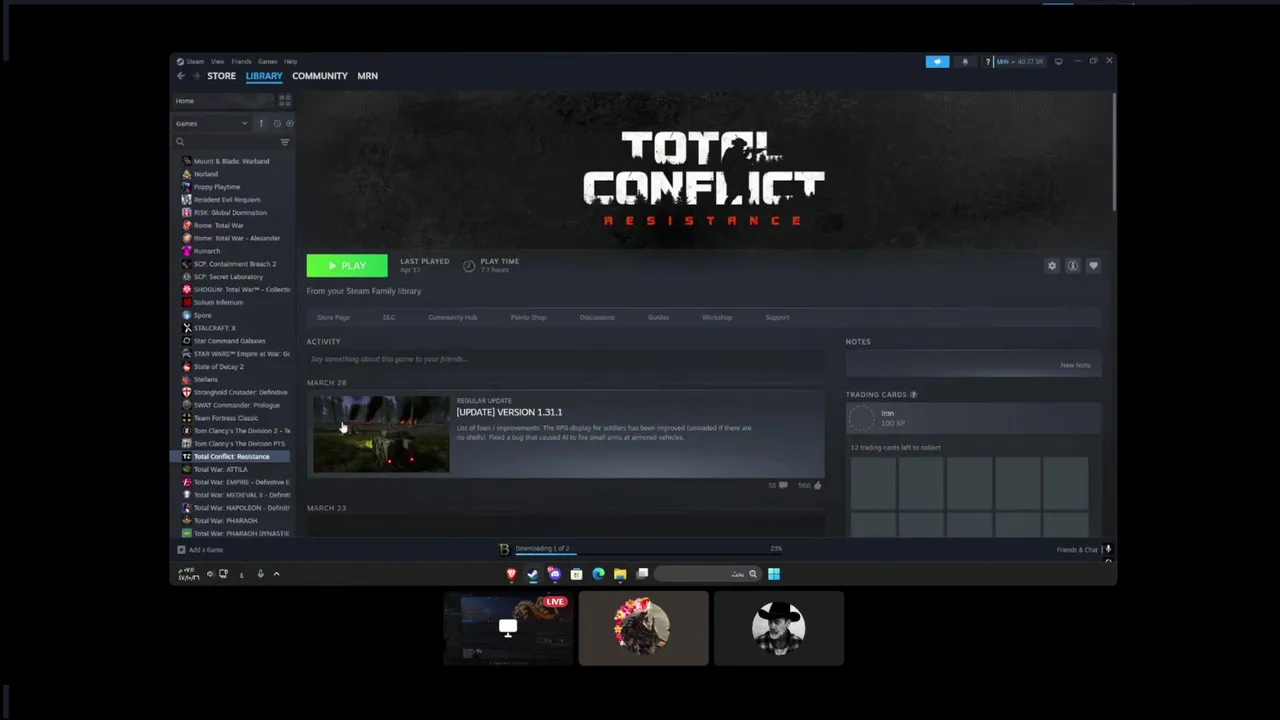The width and height of the screenshot is (1280, 720).
Task: Open MRN account dropdown at top right
Action: pos(1019,62)
